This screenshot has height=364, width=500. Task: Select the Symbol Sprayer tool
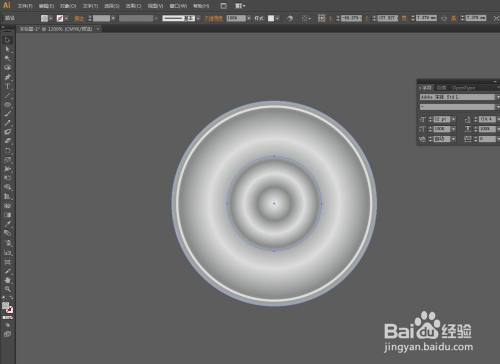[x=7, y=243]
